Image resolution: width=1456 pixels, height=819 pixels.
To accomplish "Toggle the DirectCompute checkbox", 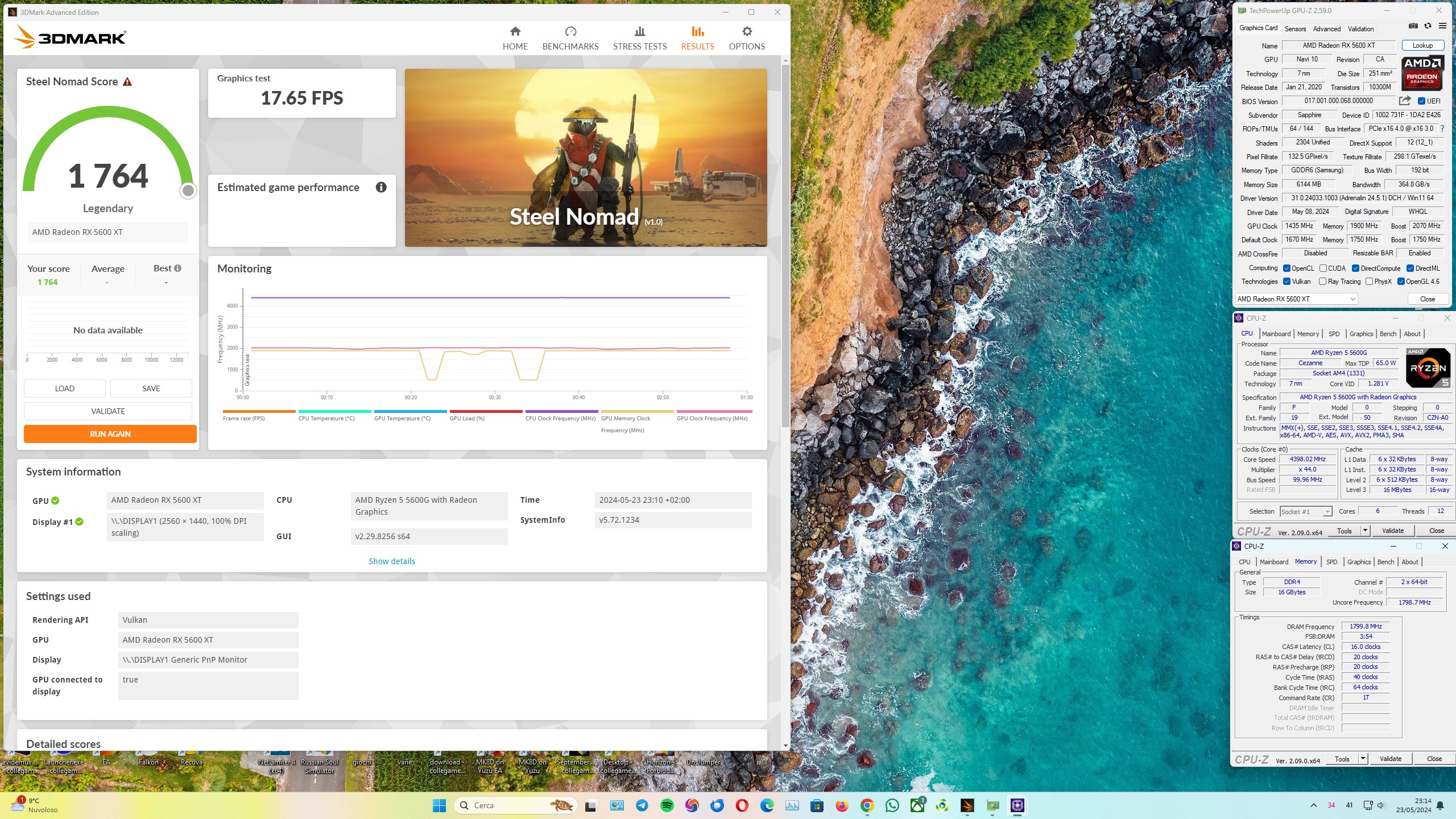I will [1355, 268].
